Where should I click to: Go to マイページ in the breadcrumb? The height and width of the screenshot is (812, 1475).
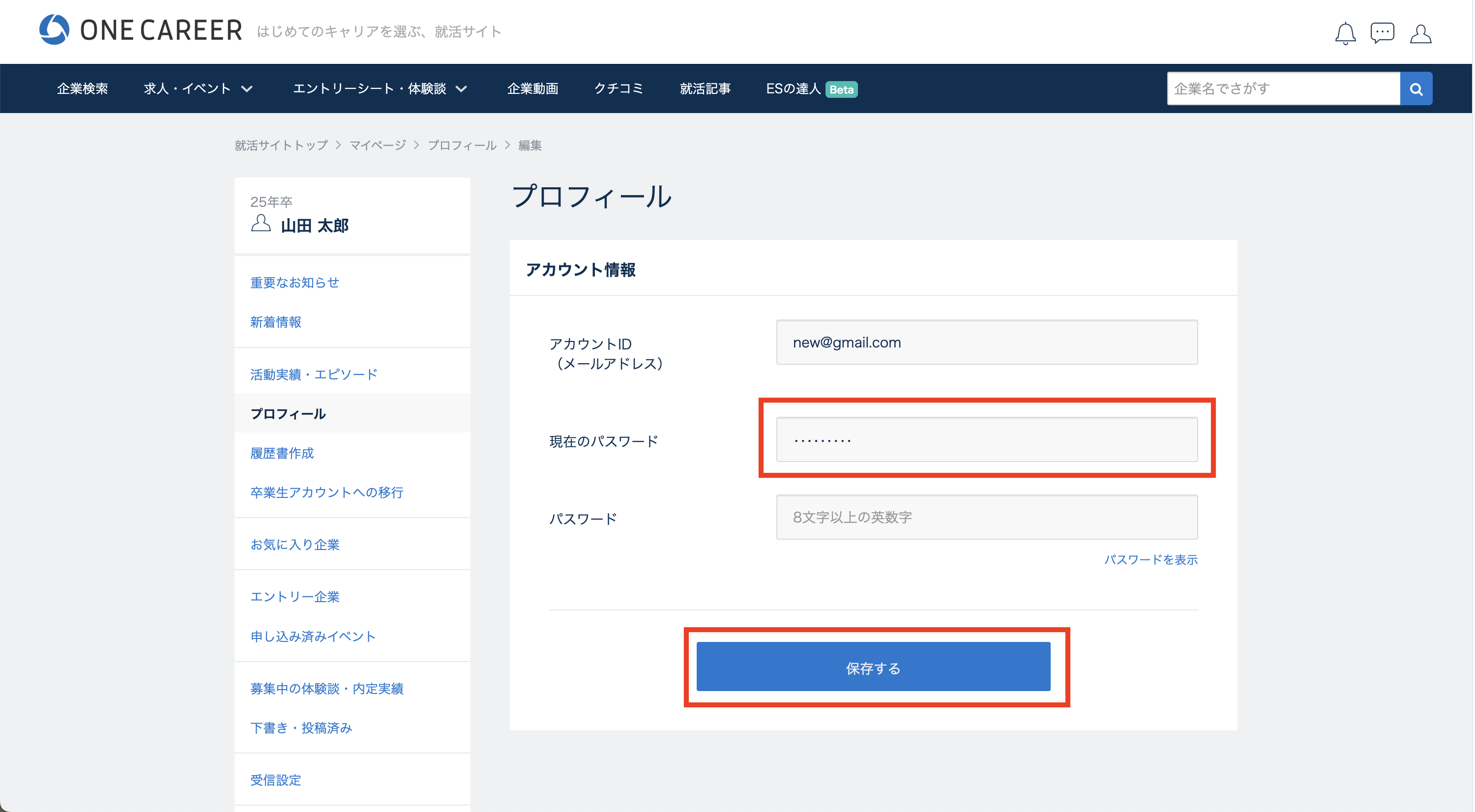377,145
